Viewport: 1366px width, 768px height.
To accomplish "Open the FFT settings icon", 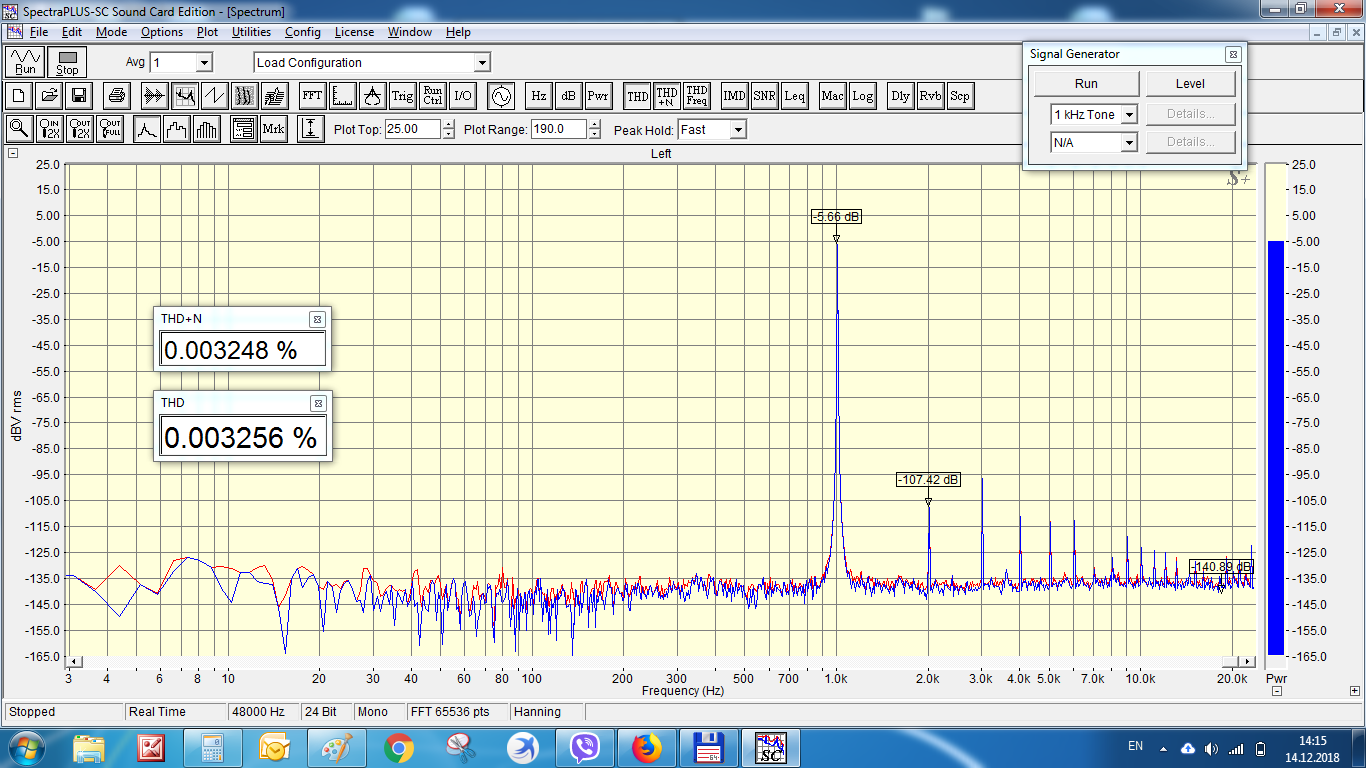I will coord(312,96).
